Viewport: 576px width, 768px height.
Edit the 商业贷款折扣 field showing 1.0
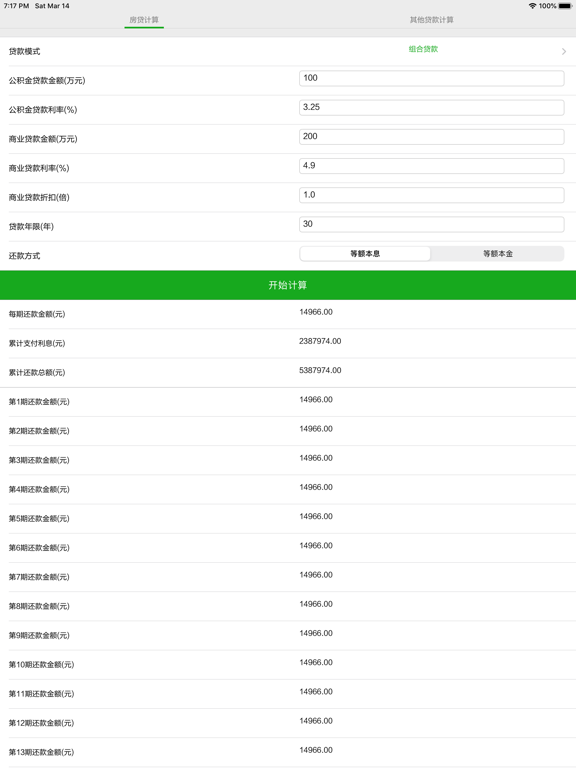coord(432,195)
